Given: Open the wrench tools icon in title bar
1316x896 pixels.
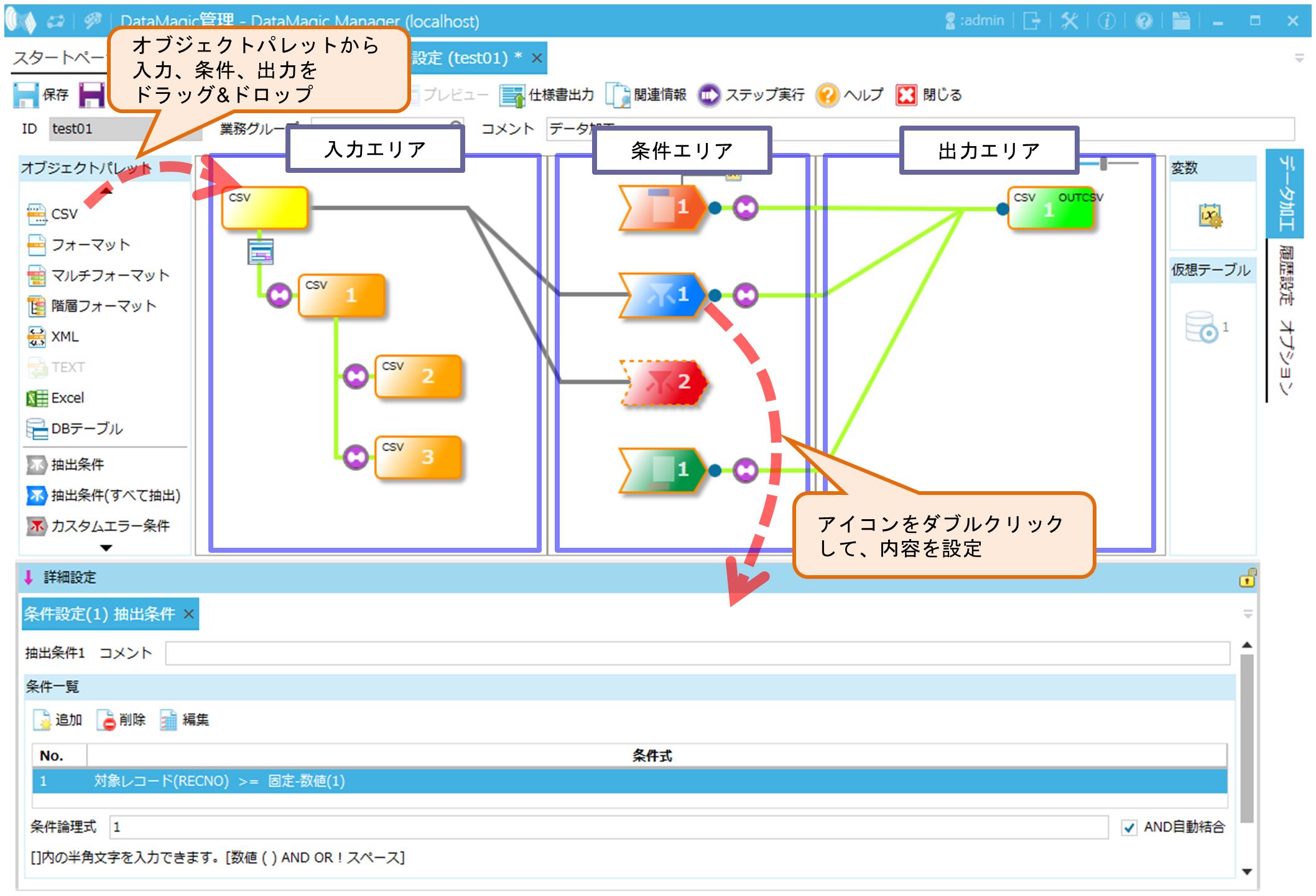Looking at the screenshot, I should [x=1069, y=21].
